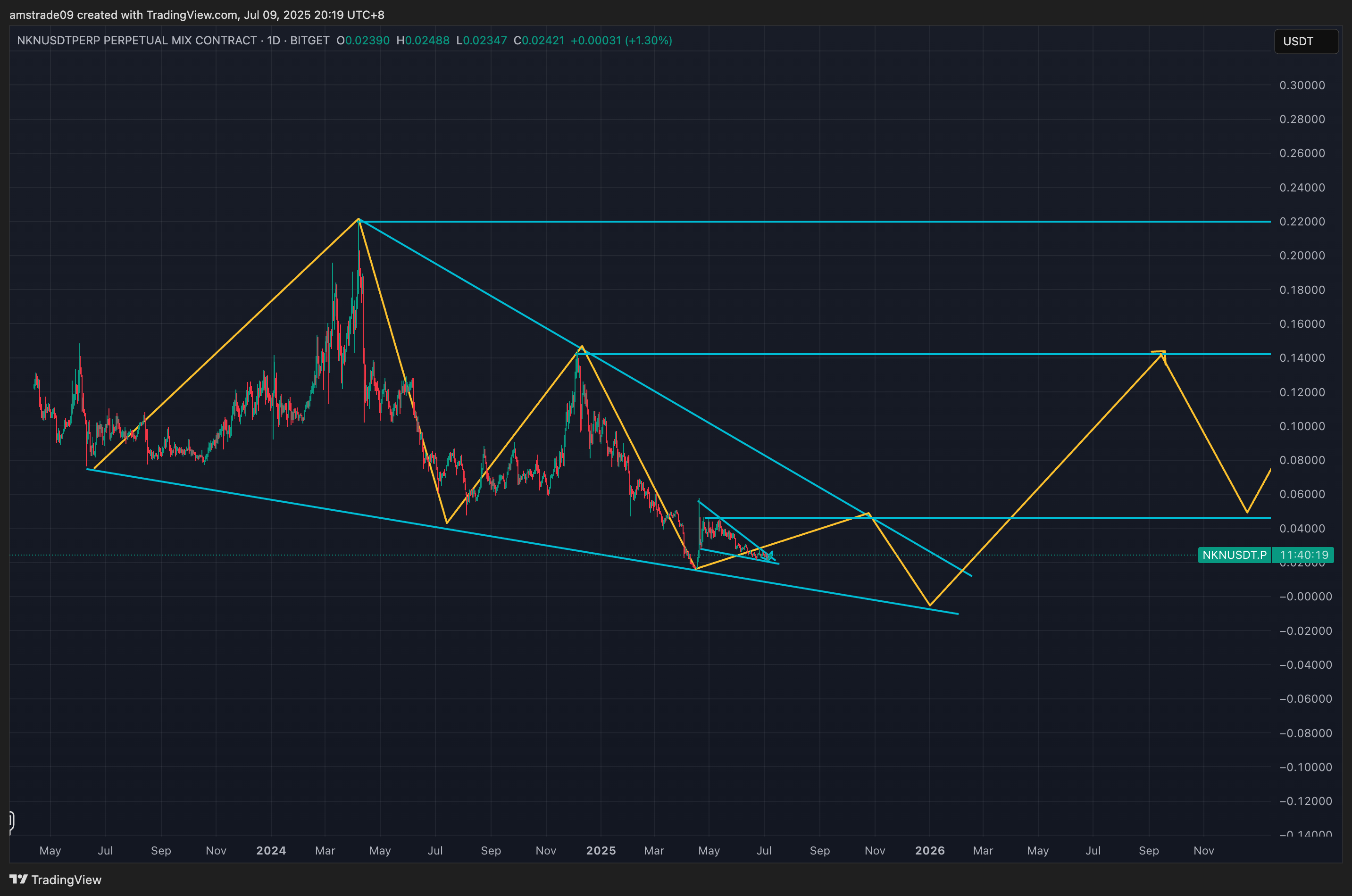Click the Mar label right after 2024
1352x896 pixels.
coord(325,850)
